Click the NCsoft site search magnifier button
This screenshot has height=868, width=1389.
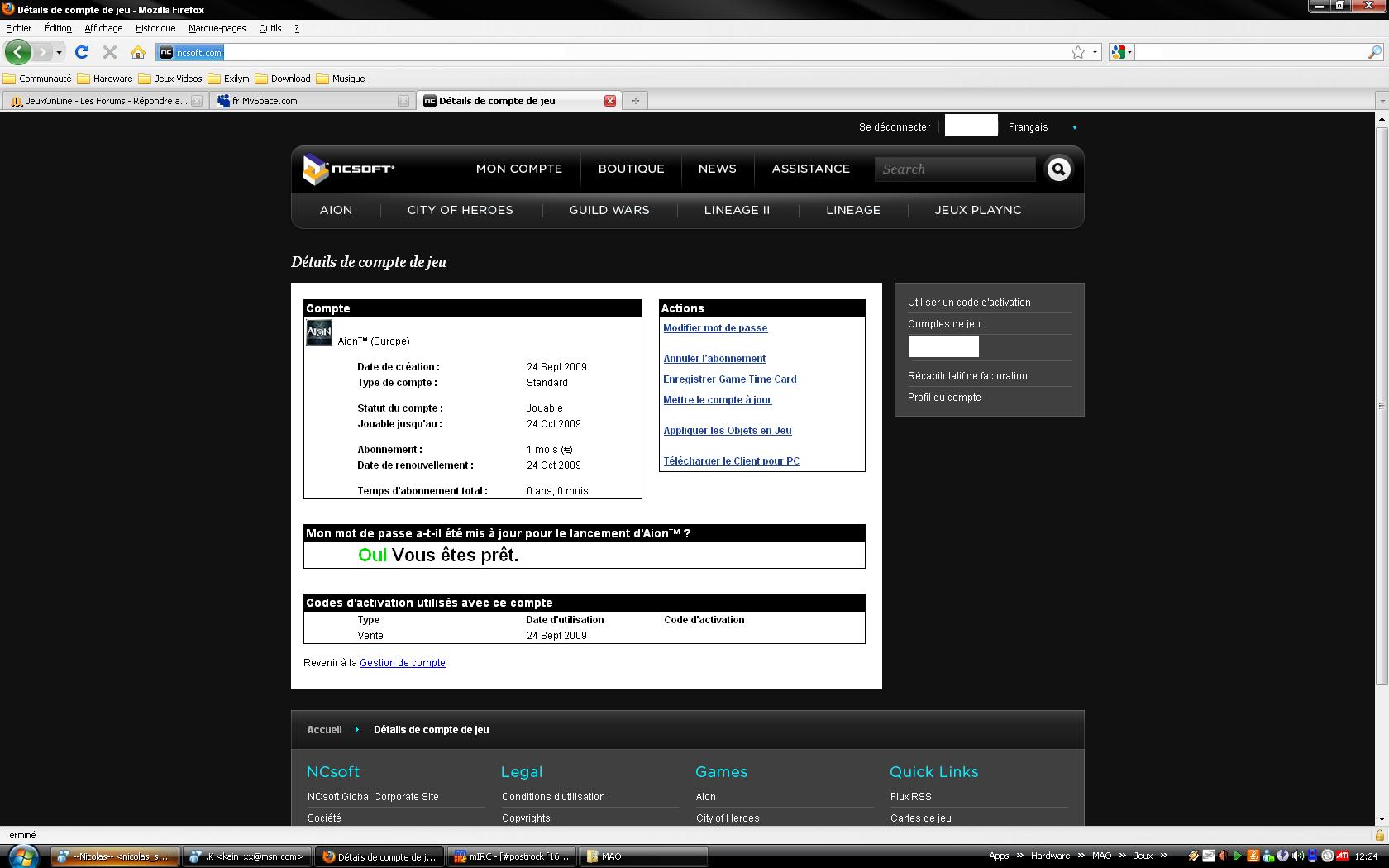1058,169
